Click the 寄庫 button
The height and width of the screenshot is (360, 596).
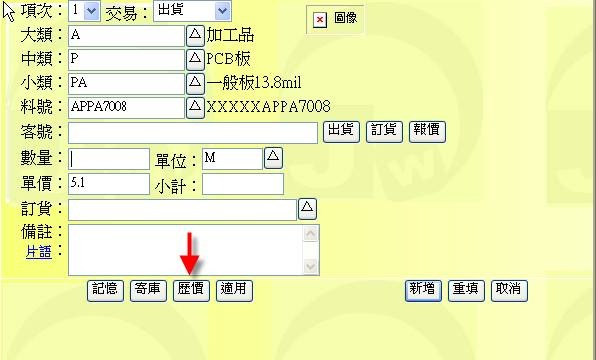point(148,291)
